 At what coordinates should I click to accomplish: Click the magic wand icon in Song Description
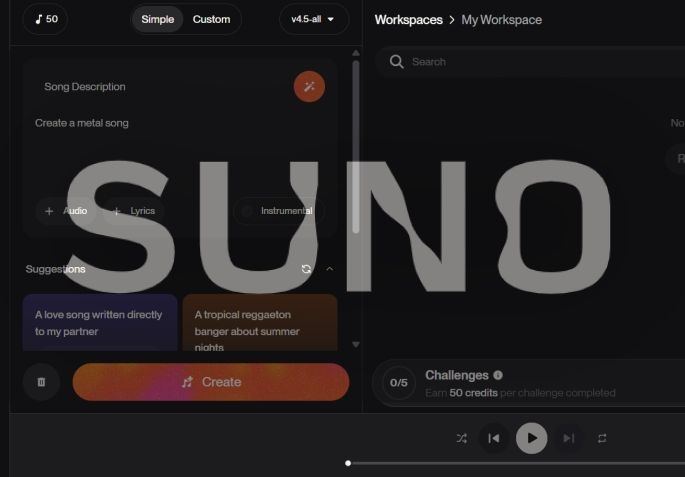tap(309, 86)
